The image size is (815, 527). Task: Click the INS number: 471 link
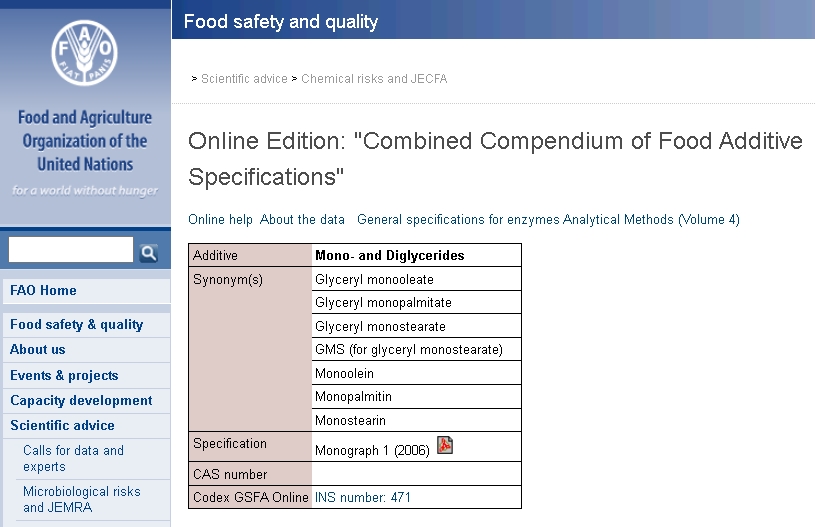click(x=363, y=498)
